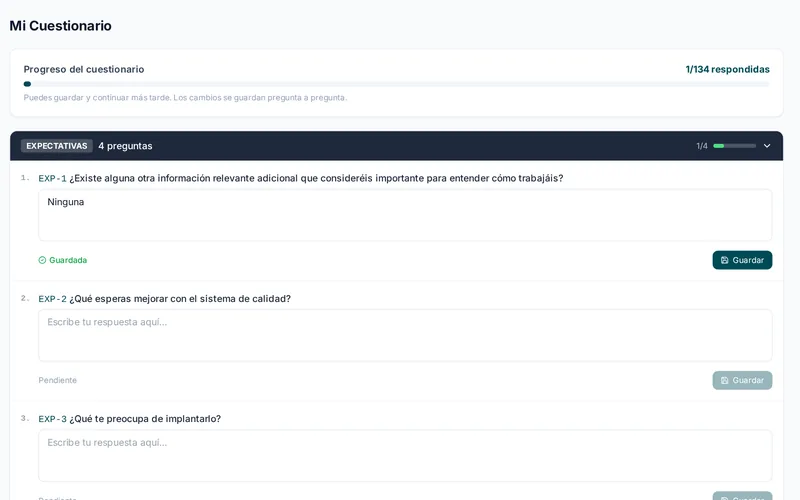This screenshot has width=800, height=500.
Task: Click the EXPECTATIVAS section badge
Action: tap(57, 146)
